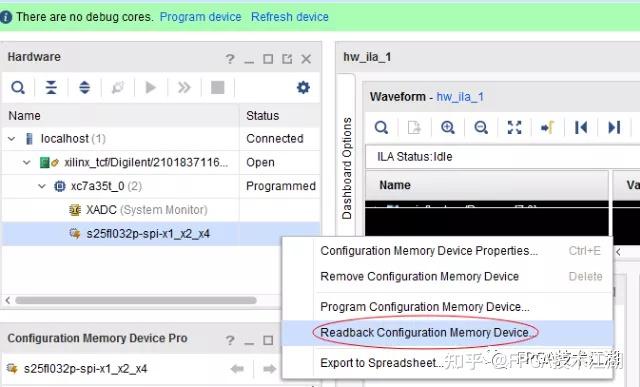Choose Remove Configuration Memory Device menu item

pos(447,276)
